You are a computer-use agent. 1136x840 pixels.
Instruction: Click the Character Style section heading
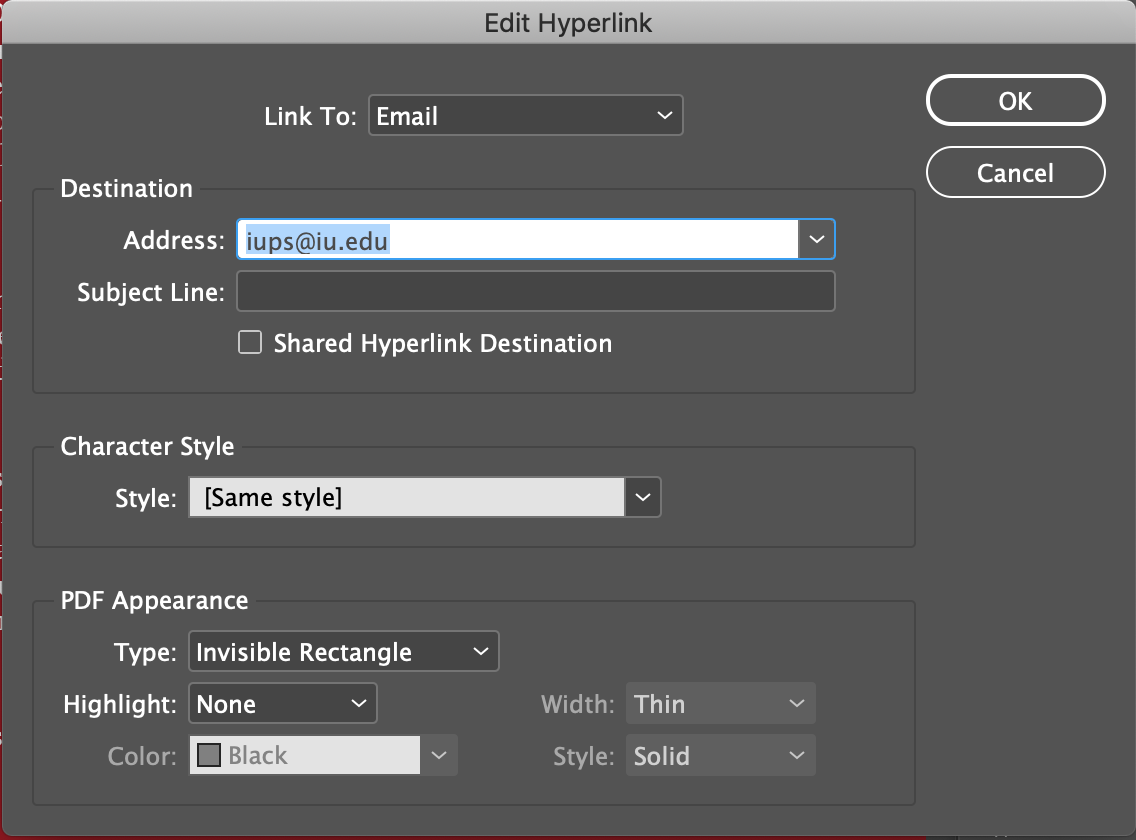click(147, 447)
